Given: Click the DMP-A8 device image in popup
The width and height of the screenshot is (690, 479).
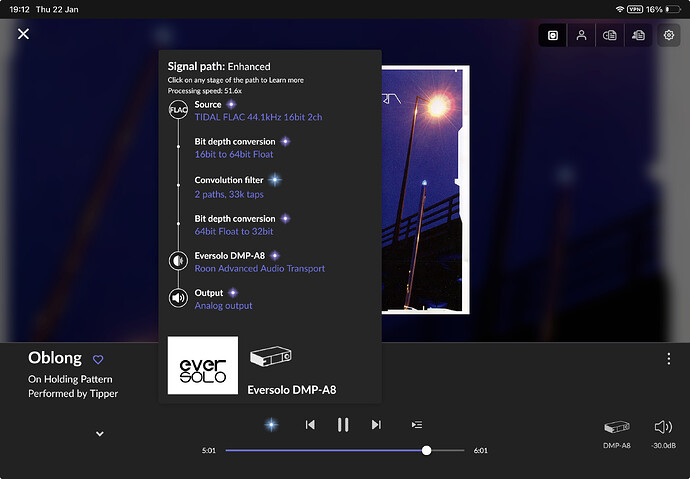Looking at the screenshot, I should point(271,356).
